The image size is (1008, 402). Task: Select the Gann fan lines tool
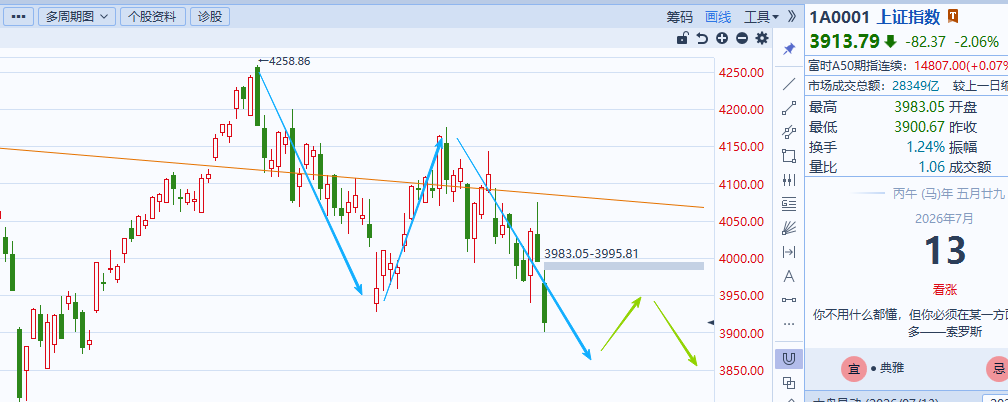coord(789,228)
